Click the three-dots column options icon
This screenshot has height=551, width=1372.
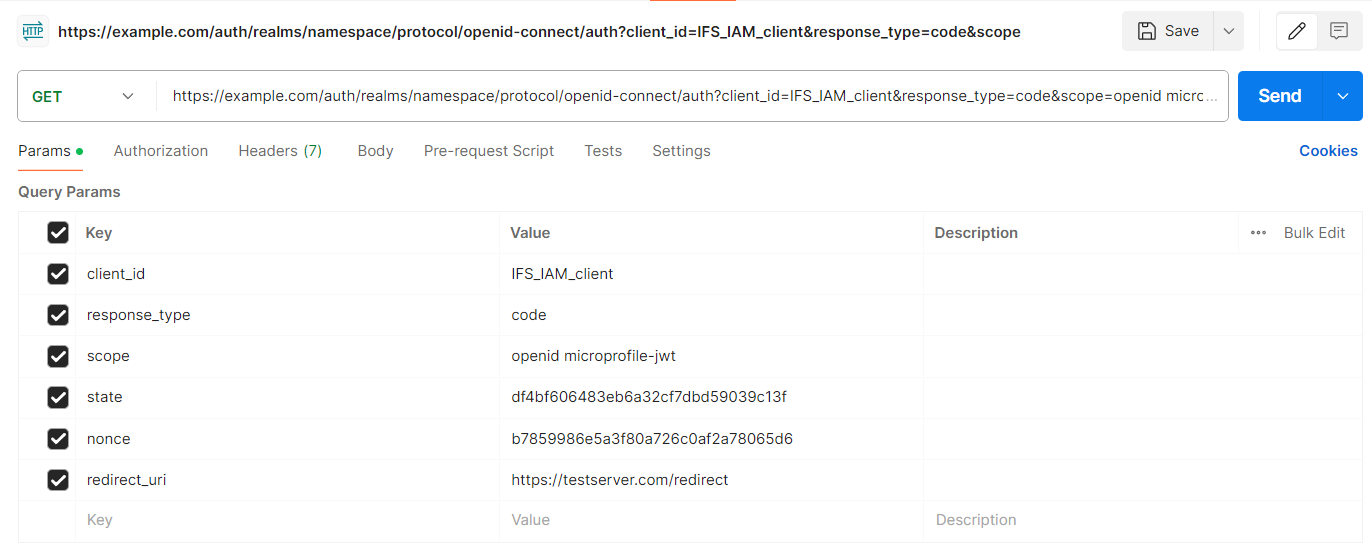[1258, 233]
